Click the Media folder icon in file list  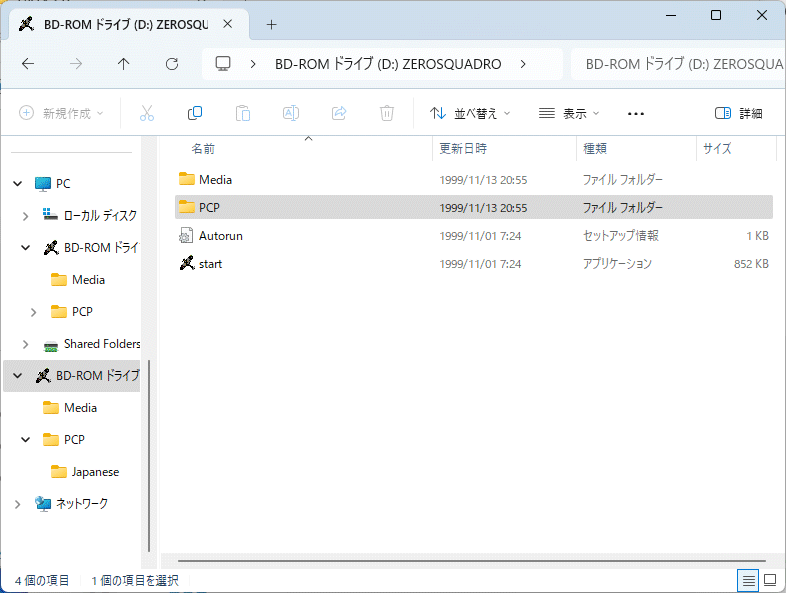186,179
